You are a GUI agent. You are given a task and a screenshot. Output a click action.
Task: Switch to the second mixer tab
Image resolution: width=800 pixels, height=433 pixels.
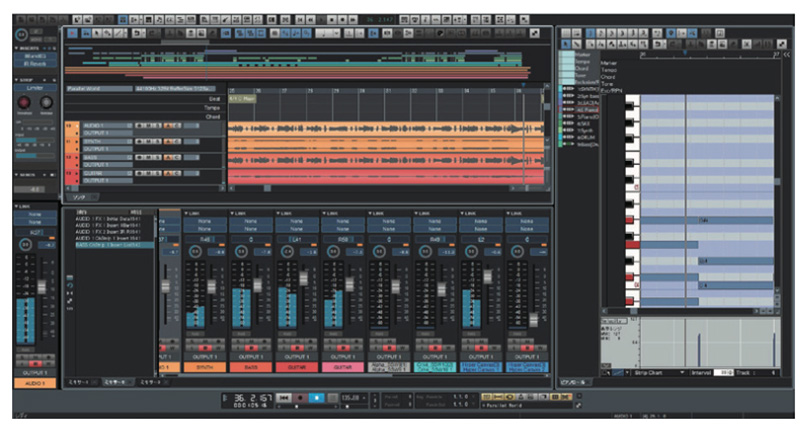116,382
